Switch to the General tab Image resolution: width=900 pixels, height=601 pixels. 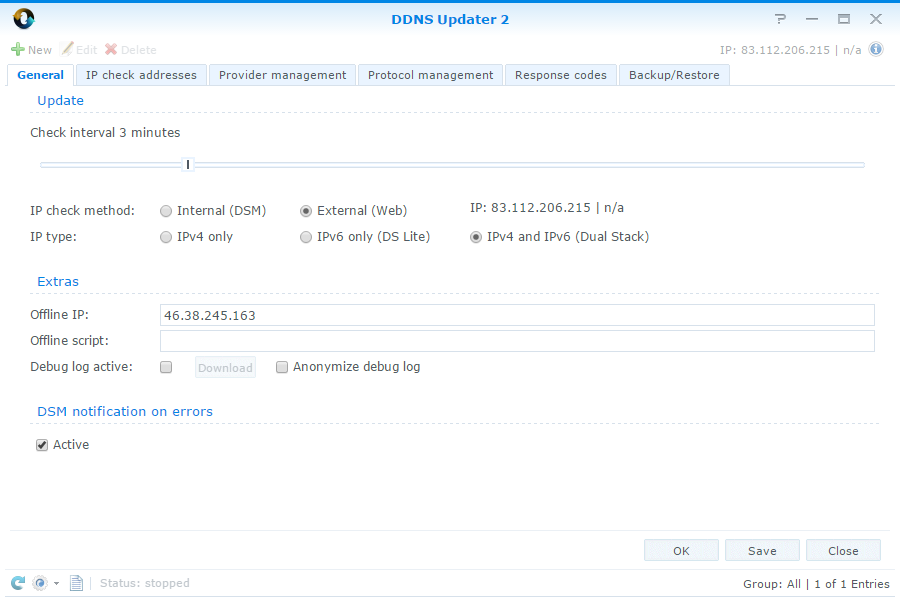(40, 75)
